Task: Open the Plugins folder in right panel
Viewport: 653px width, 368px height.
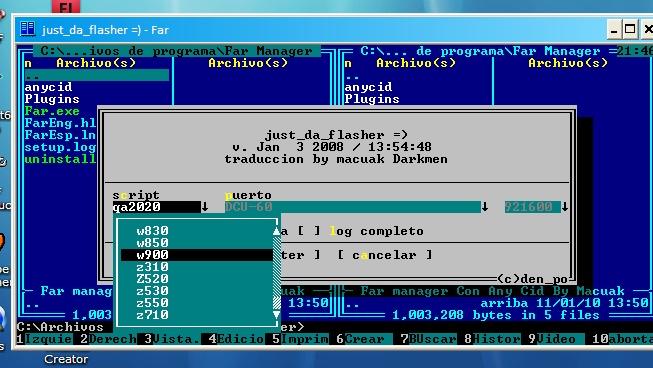Action: tap(372, 99)
